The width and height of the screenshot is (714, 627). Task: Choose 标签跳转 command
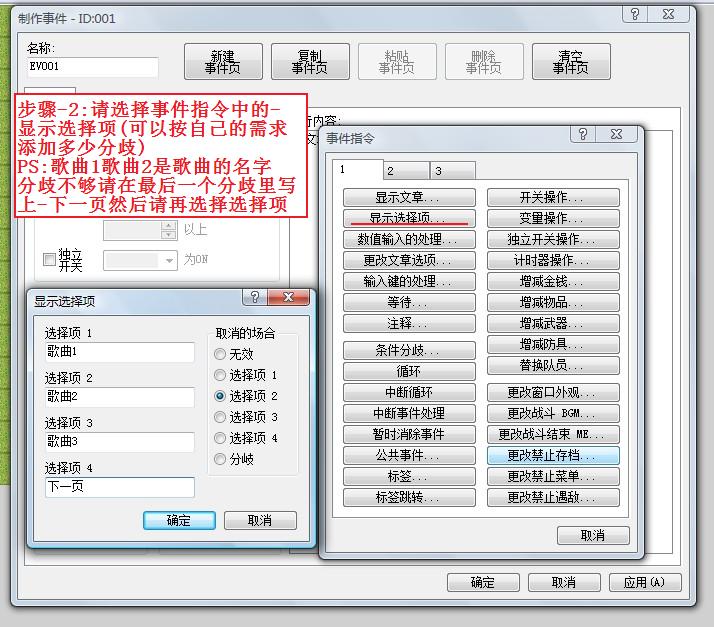(x=409, y=497)
